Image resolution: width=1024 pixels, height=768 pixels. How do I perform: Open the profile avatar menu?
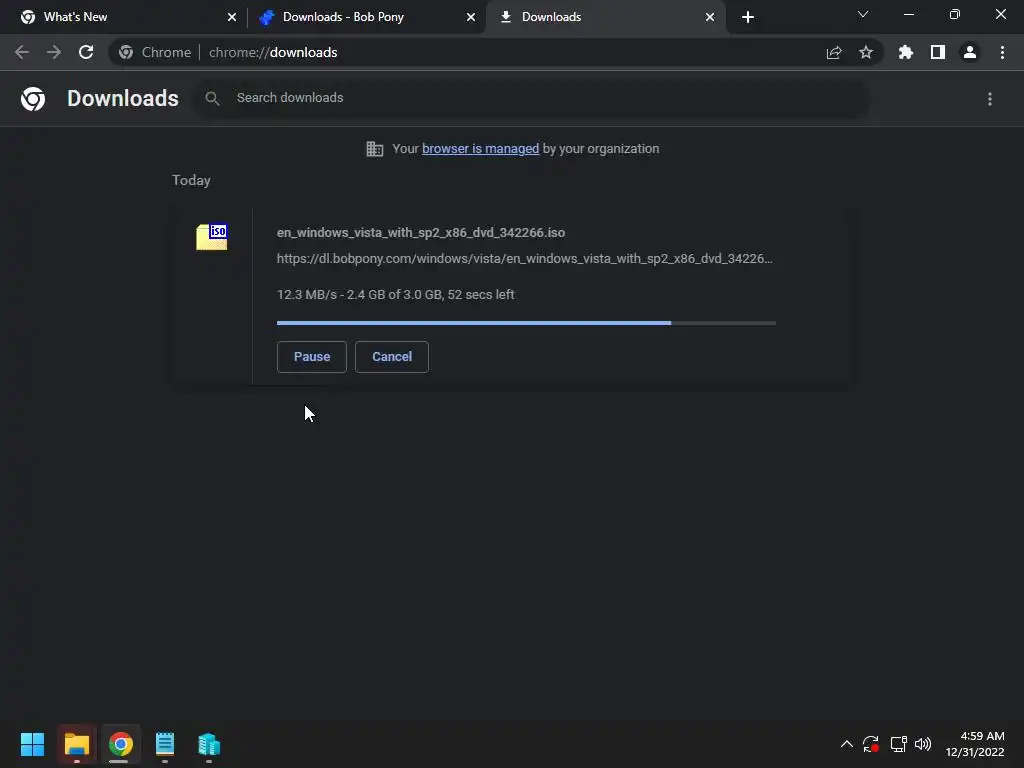point(970,52)
